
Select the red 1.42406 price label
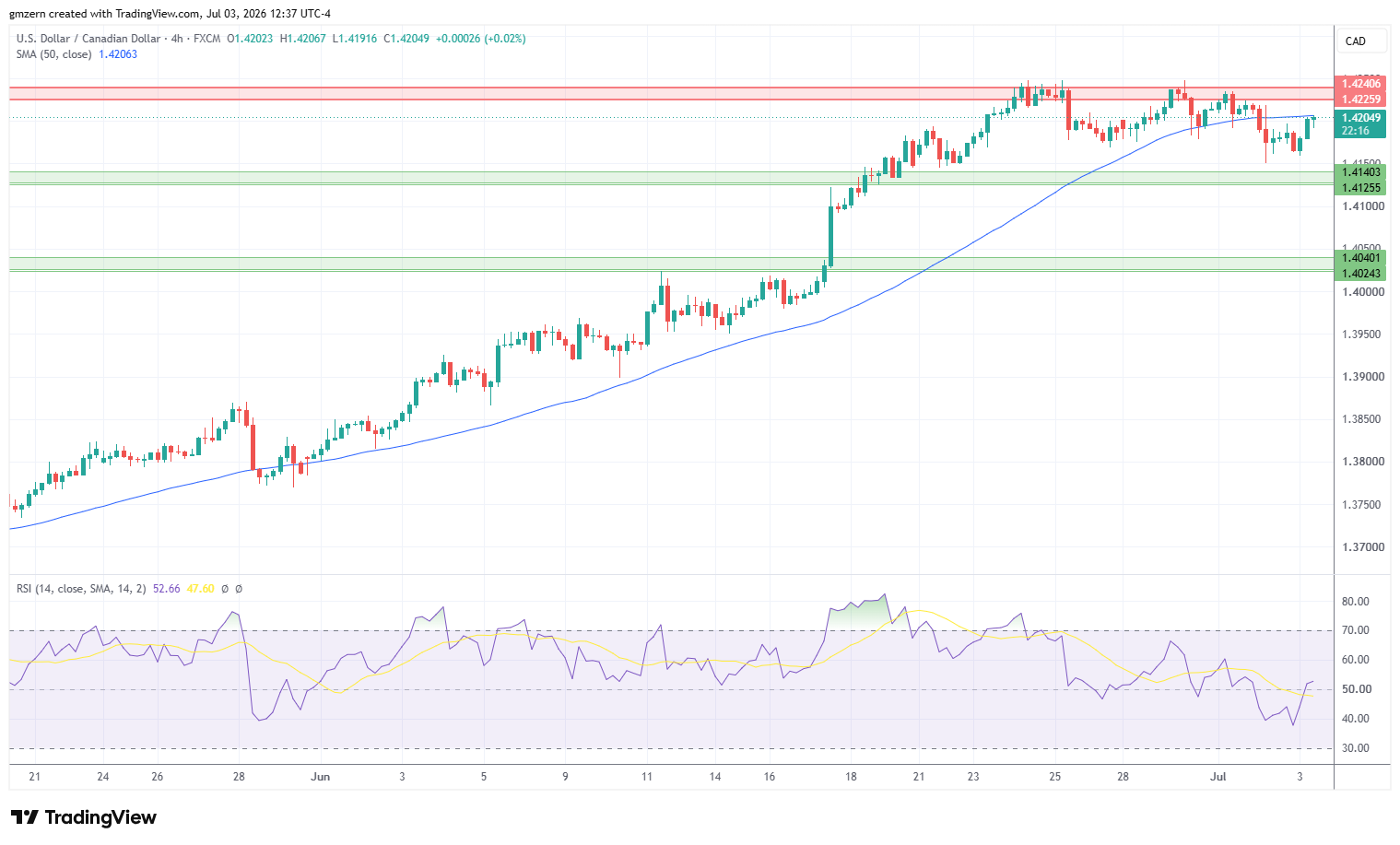1360,85
